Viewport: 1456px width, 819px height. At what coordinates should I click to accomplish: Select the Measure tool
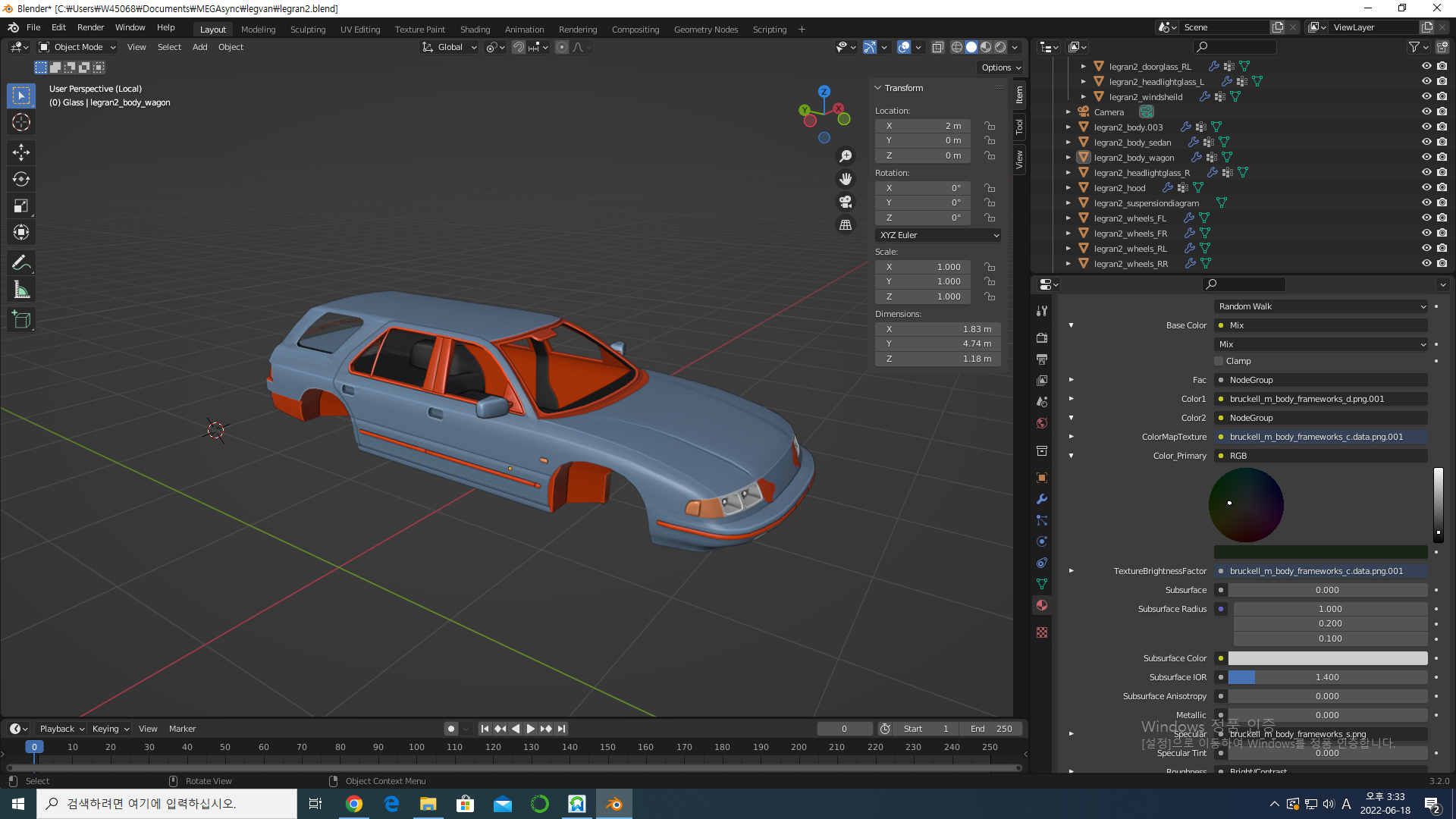21,290
